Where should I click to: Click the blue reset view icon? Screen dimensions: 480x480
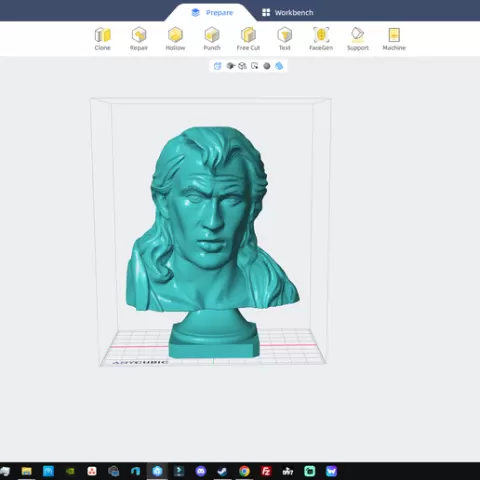(217, 66)
